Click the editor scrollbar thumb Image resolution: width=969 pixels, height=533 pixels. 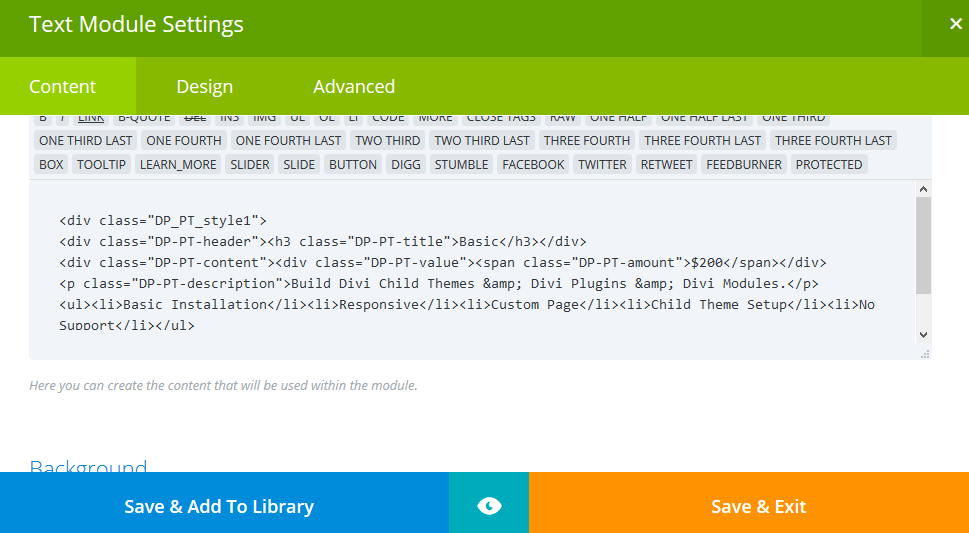click(x=923, y=245)
